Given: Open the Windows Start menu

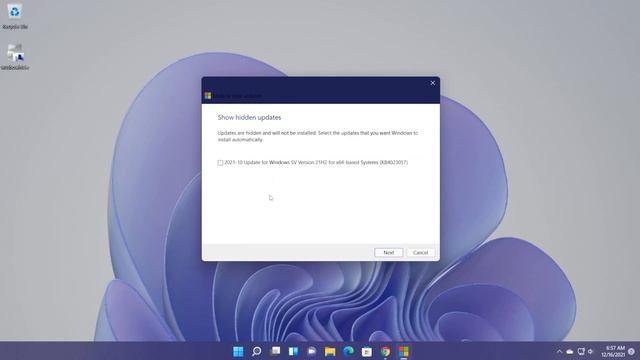Looking at the screenshot, I should (x=238, y=351).
